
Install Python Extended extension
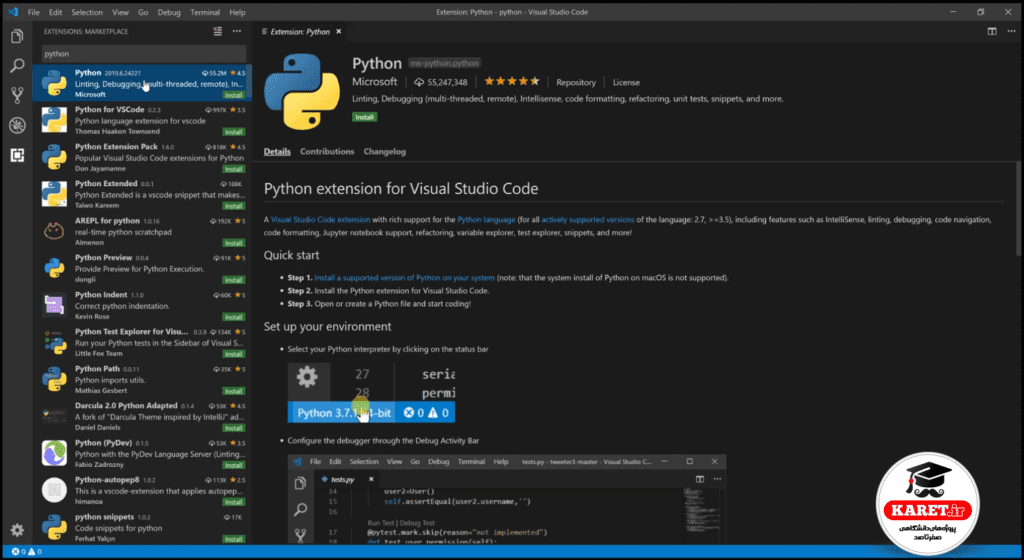point(234,206)
